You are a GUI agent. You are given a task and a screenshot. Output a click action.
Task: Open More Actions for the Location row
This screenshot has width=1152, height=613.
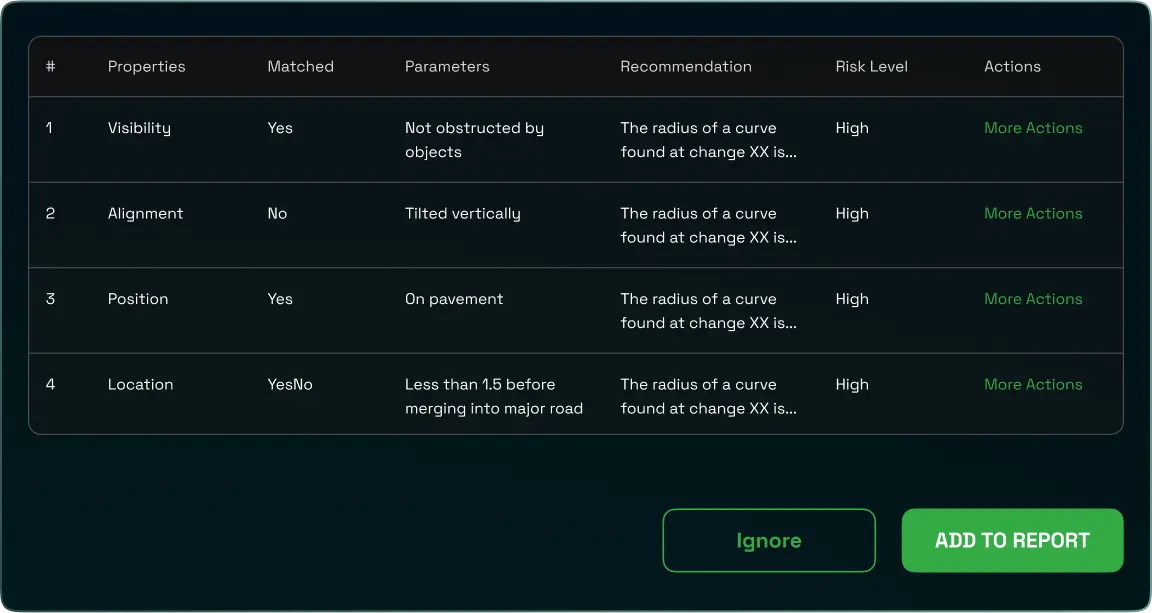coord(1033,384)
